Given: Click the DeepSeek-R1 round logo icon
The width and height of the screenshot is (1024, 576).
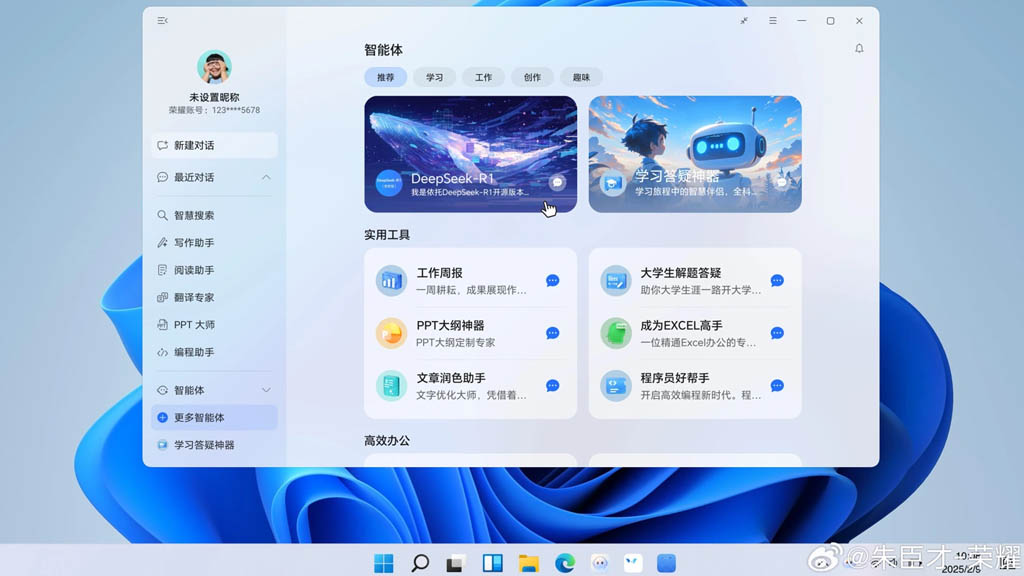Looking at the screenshot, I should (389, 183).
